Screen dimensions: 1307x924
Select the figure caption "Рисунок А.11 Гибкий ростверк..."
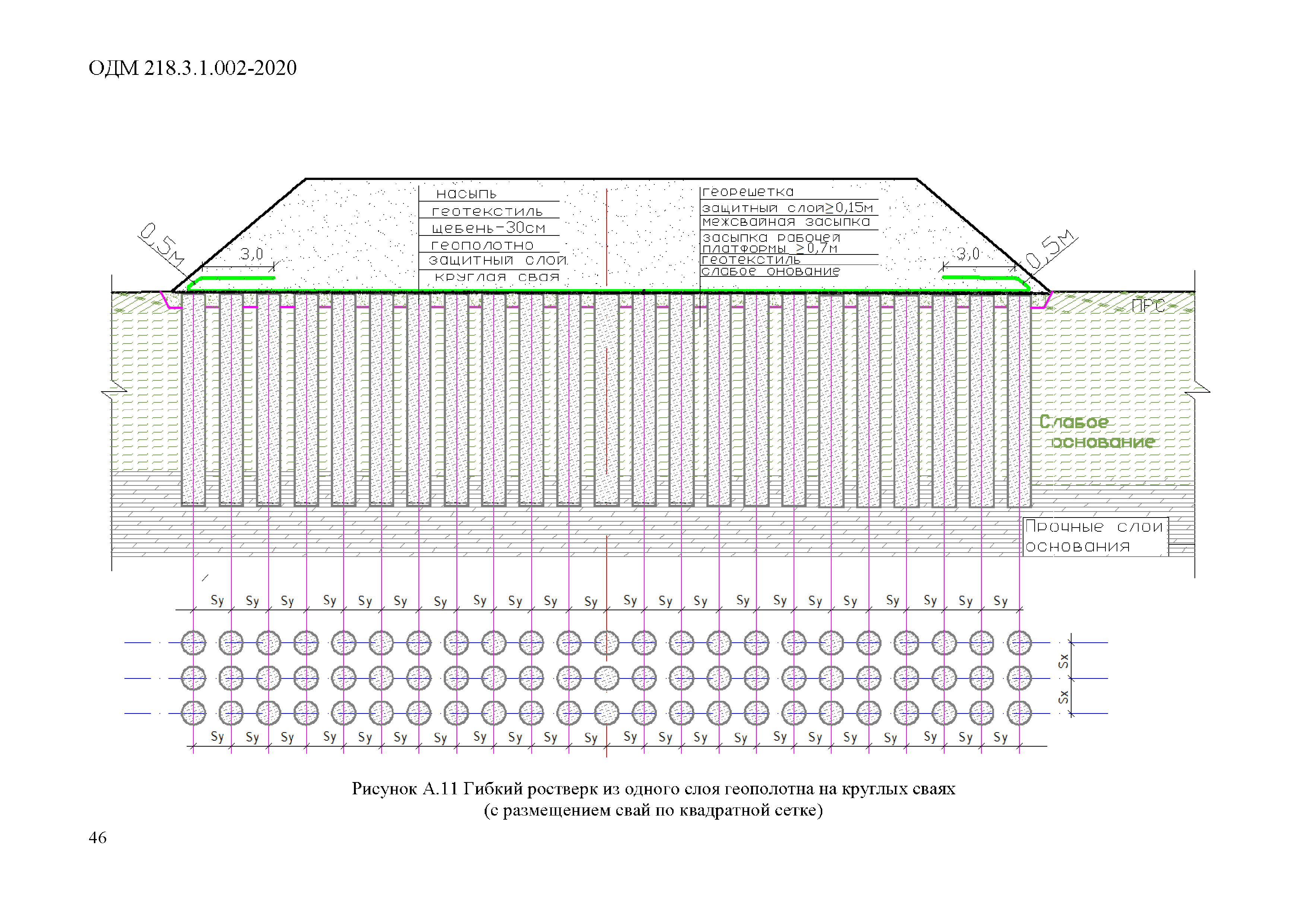[x=653, y=788]
